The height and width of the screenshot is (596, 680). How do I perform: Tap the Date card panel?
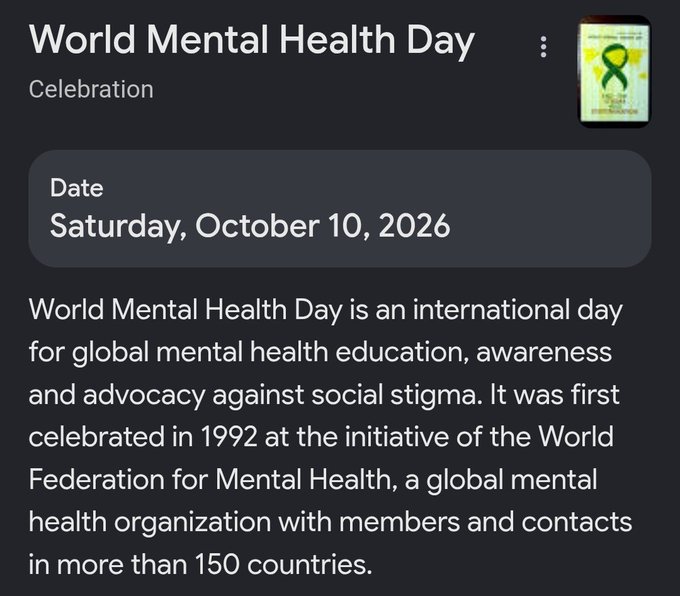pos(340,209)
